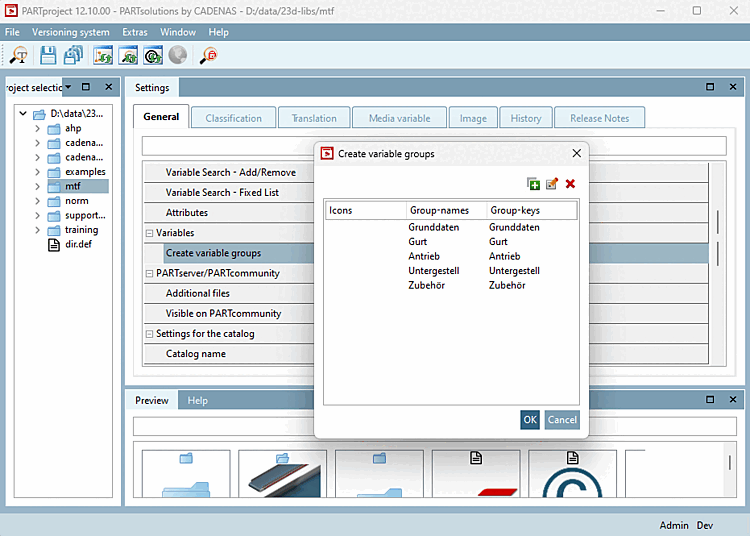Image resolution: width=750 pixels, height=536 pixels.
Task: Click the pencil edit group icon
Action: click(552, 184)
